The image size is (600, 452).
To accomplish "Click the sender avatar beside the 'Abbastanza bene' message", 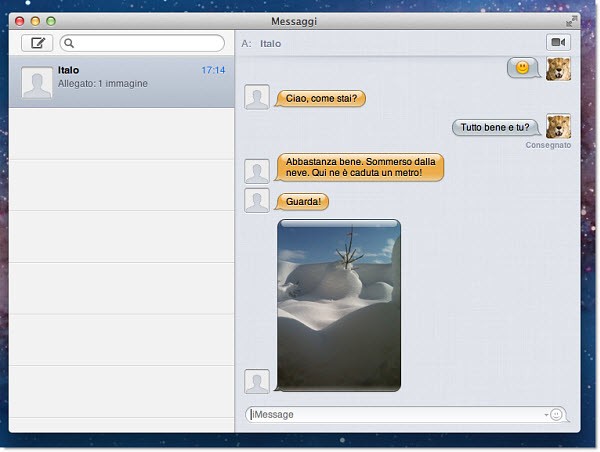I will [x=257, y=171].
